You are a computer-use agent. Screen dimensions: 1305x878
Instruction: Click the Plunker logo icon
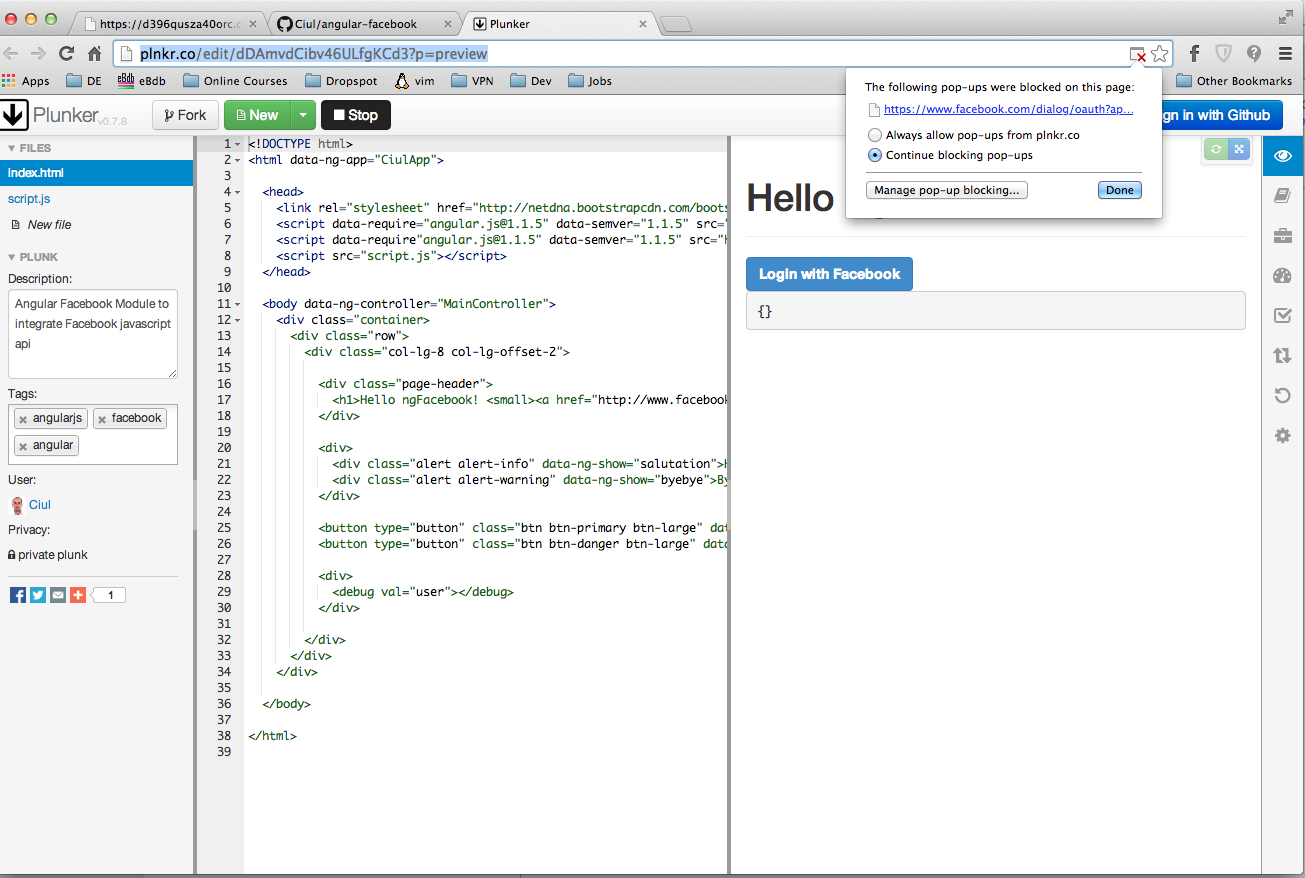coord(14,115)
